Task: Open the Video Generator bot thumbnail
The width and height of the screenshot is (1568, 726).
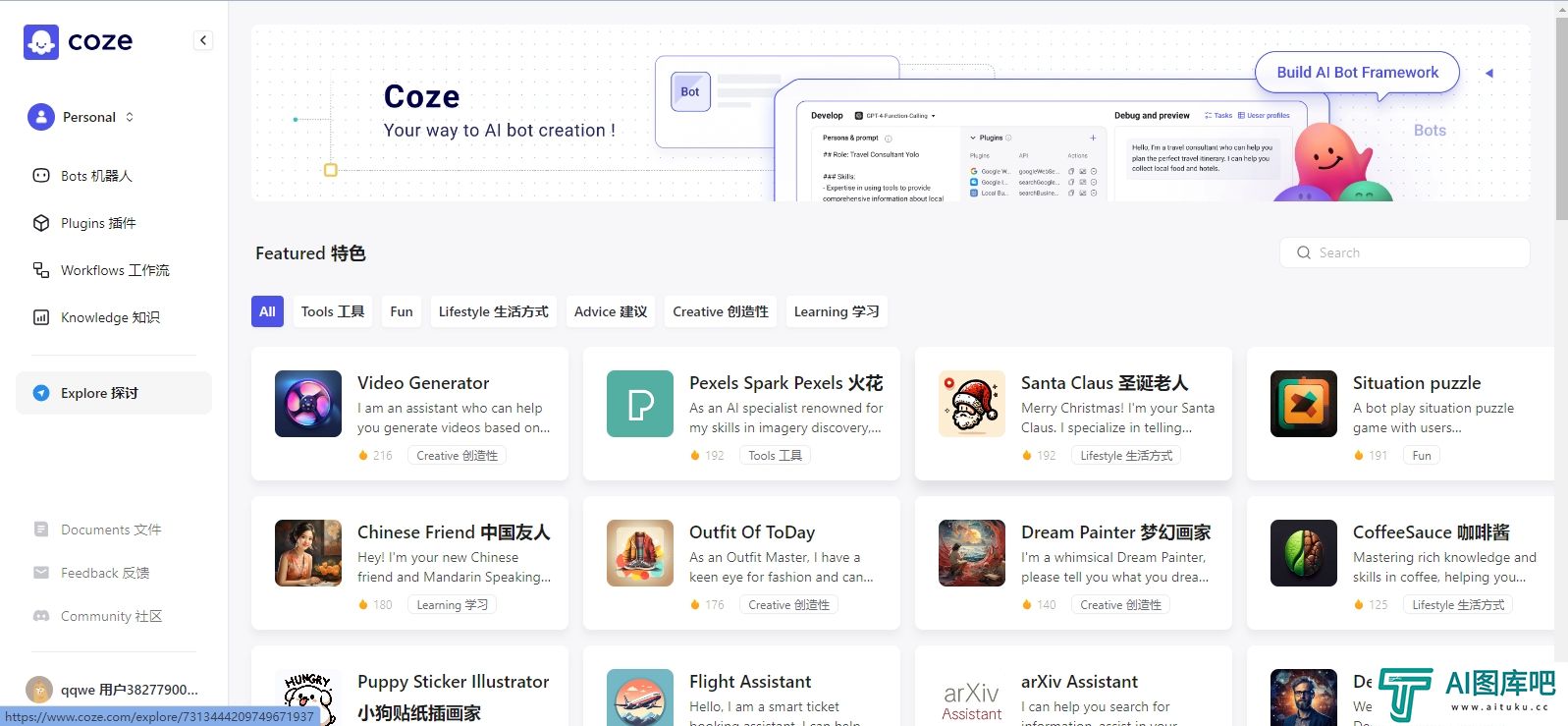Action: click(308, 404)
